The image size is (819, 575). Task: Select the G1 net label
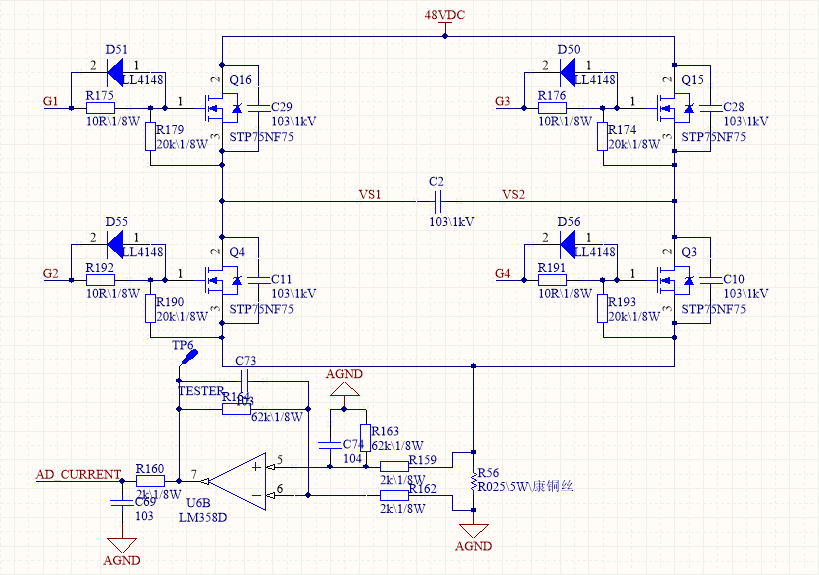[x=52, y=102]
